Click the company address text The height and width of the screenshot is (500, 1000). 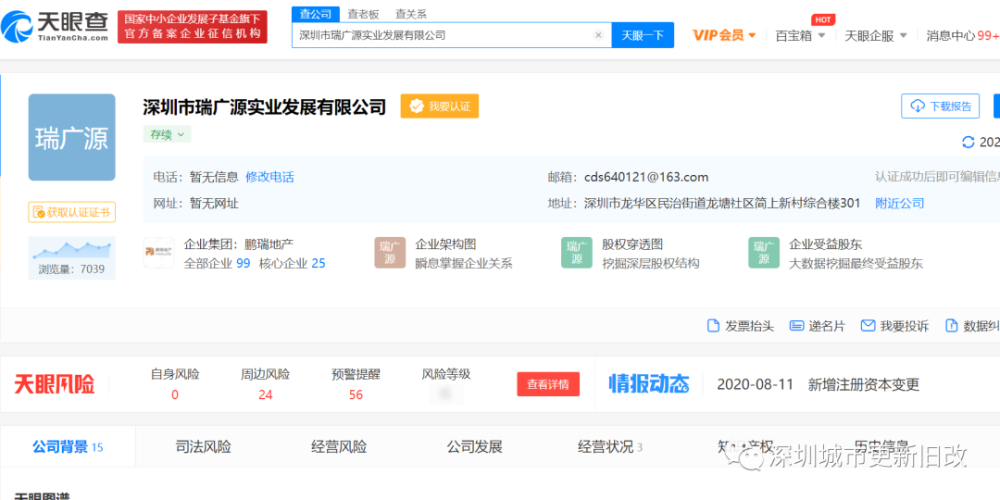click(x=722, y=203)
